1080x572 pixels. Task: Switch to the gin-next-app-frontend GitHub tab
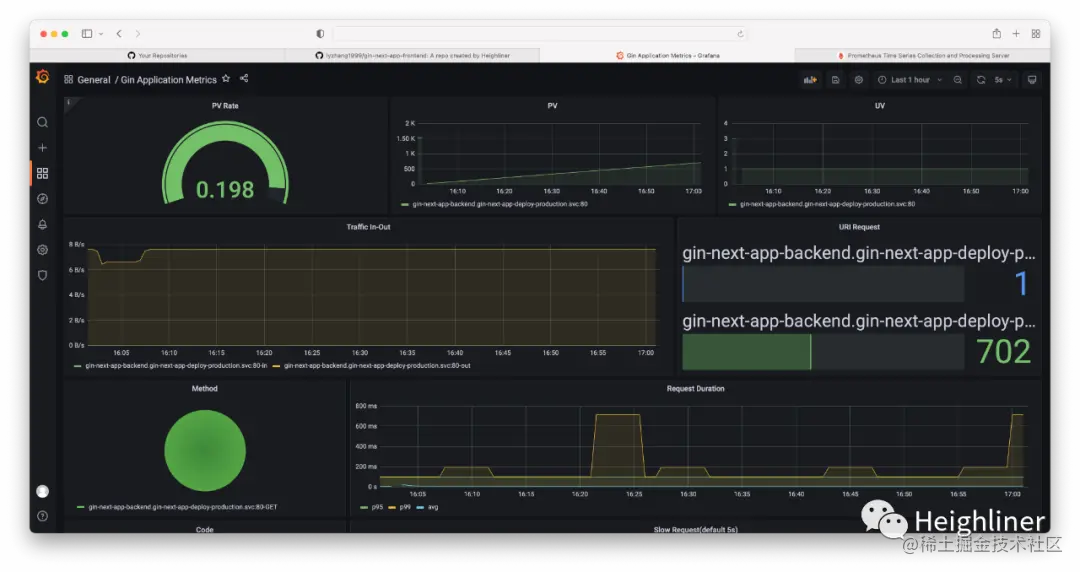coord(412,55)
